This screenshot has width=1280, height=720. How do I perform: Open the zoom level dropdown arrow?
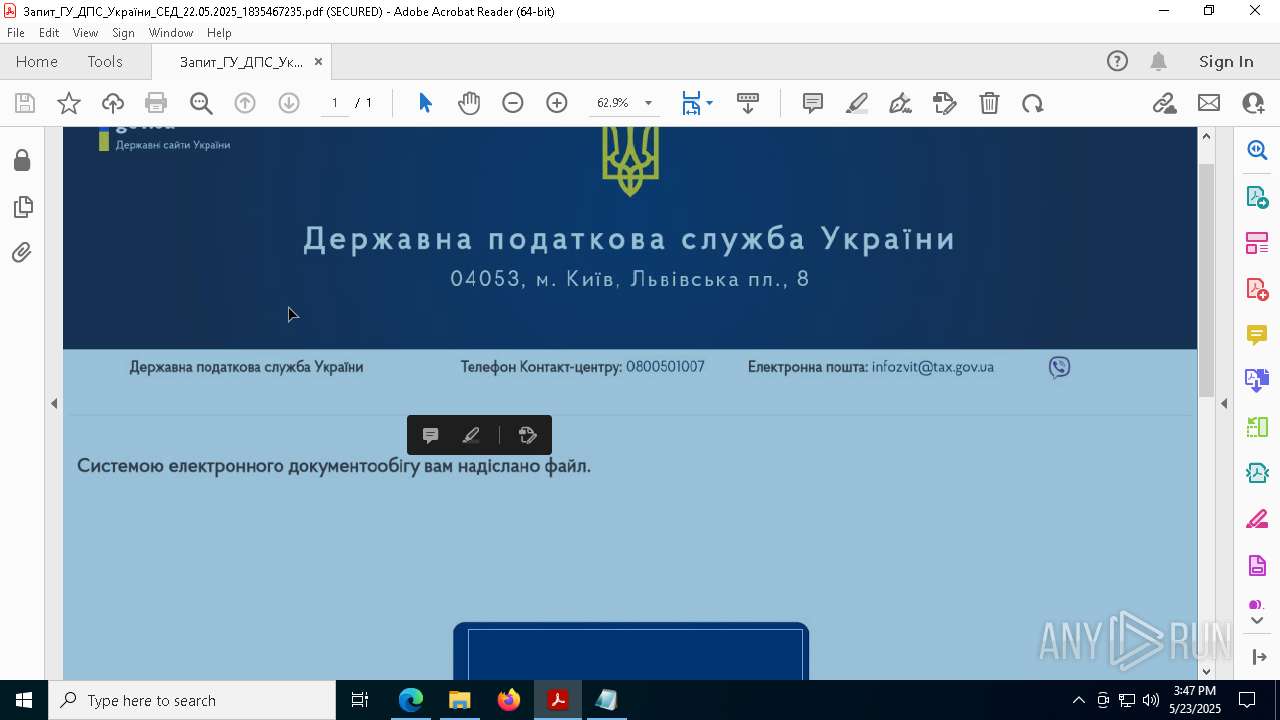click(648, 103)
